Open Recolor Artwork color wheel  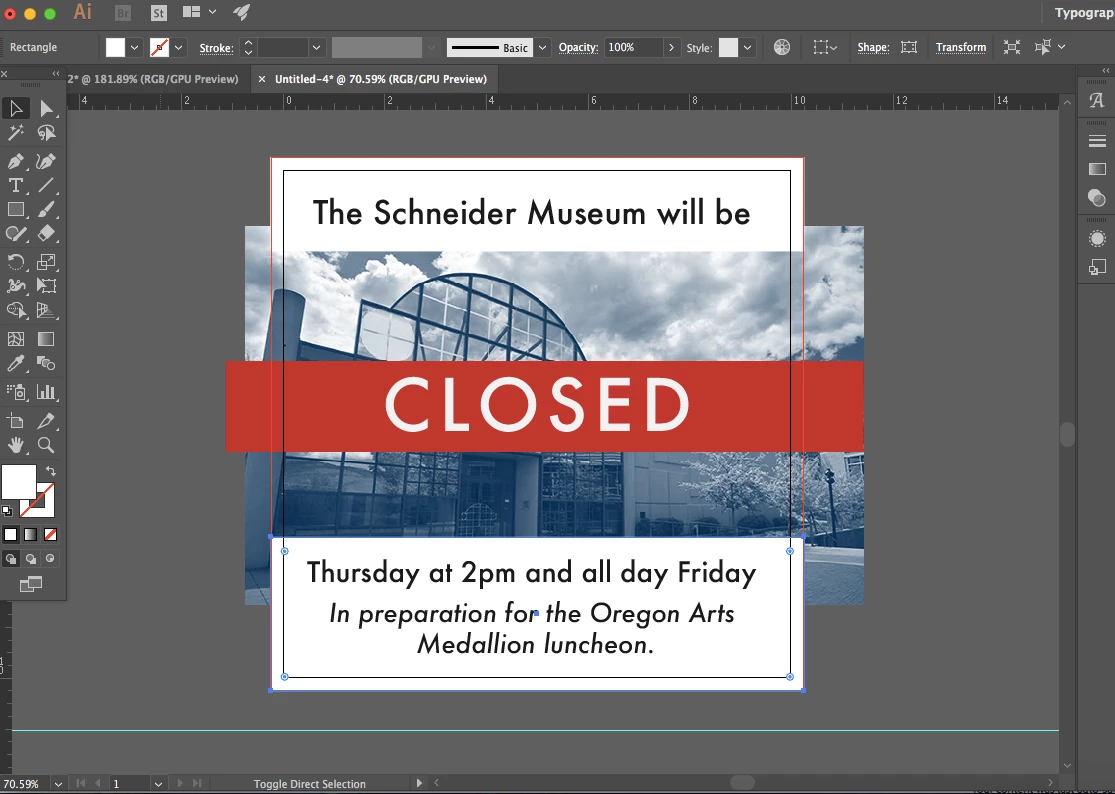781,48
